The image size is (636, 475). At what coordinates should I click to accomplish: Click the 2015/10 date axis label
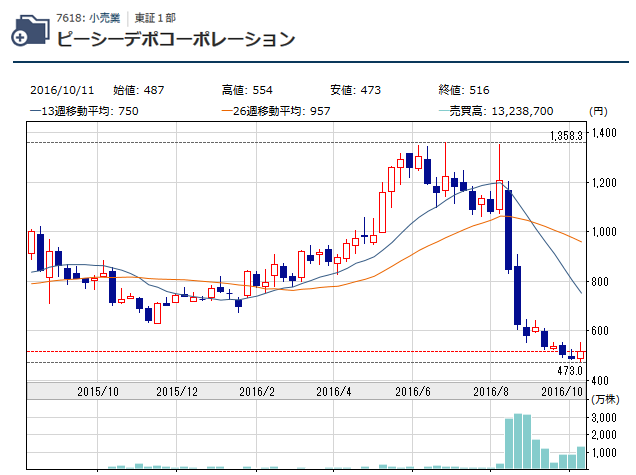click(x=98, y=391)
